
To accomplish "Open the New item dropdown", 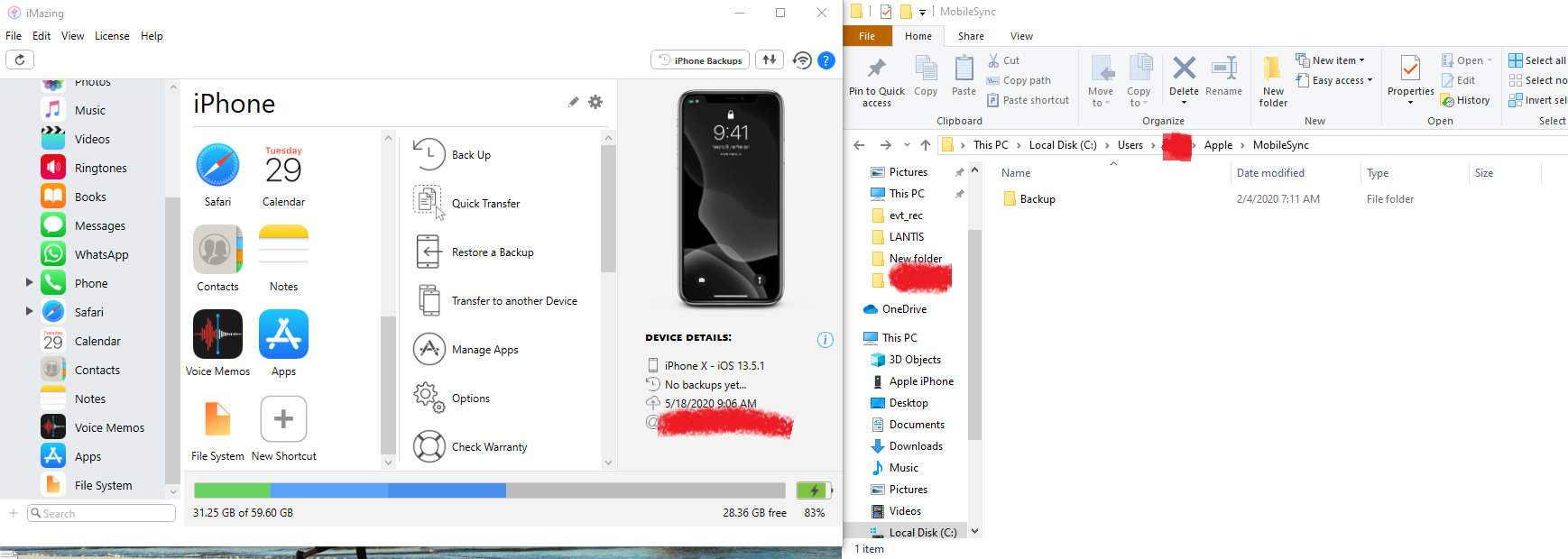I will click(x=1331, y=60).
